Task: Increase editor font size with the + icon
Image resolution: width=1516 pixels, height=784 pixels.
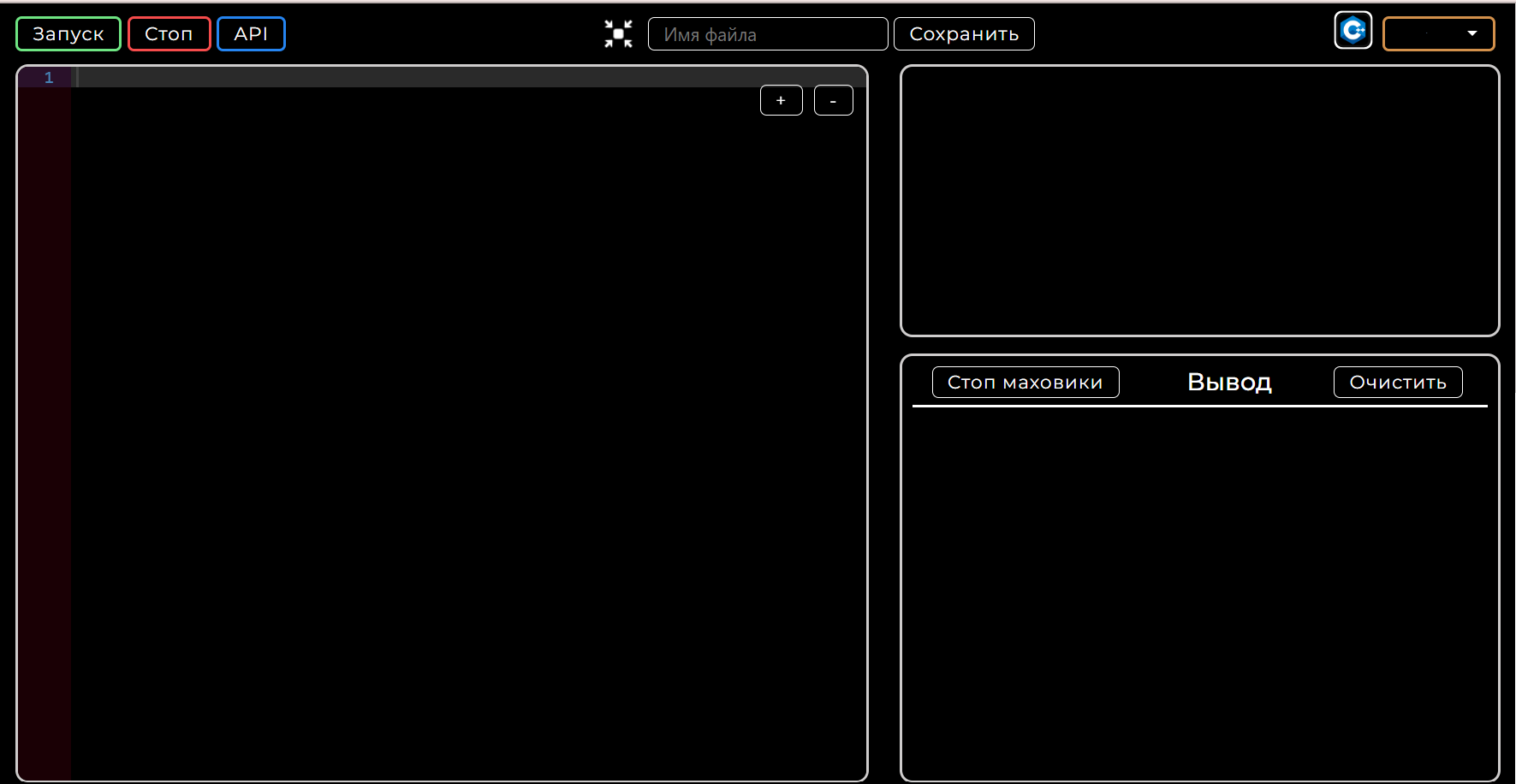Action: coord(780,100)
